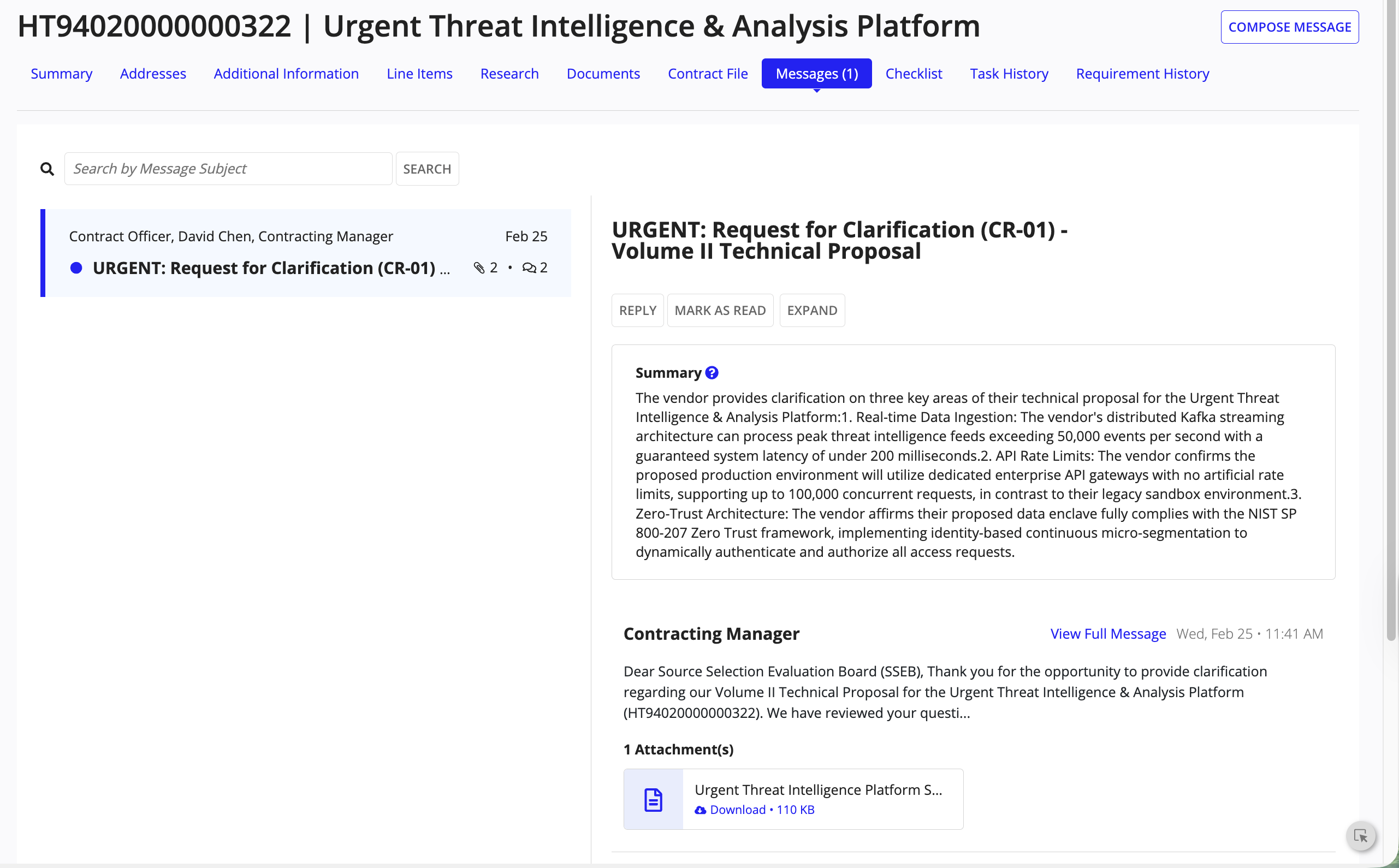Open the Research tab
The width and height of the screenshot is (1399, 868).
click(x=509, y=74)
